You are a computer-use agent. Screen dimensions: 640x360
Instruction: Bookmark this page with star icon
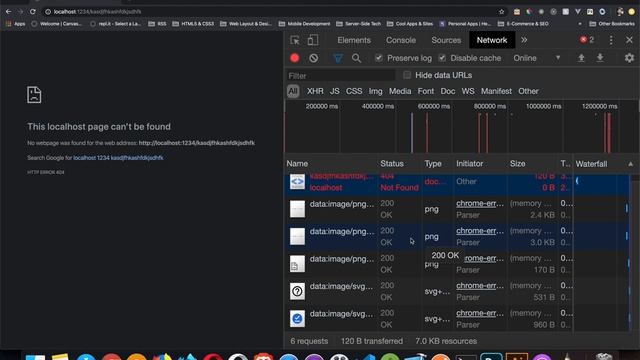coord(502,12)
